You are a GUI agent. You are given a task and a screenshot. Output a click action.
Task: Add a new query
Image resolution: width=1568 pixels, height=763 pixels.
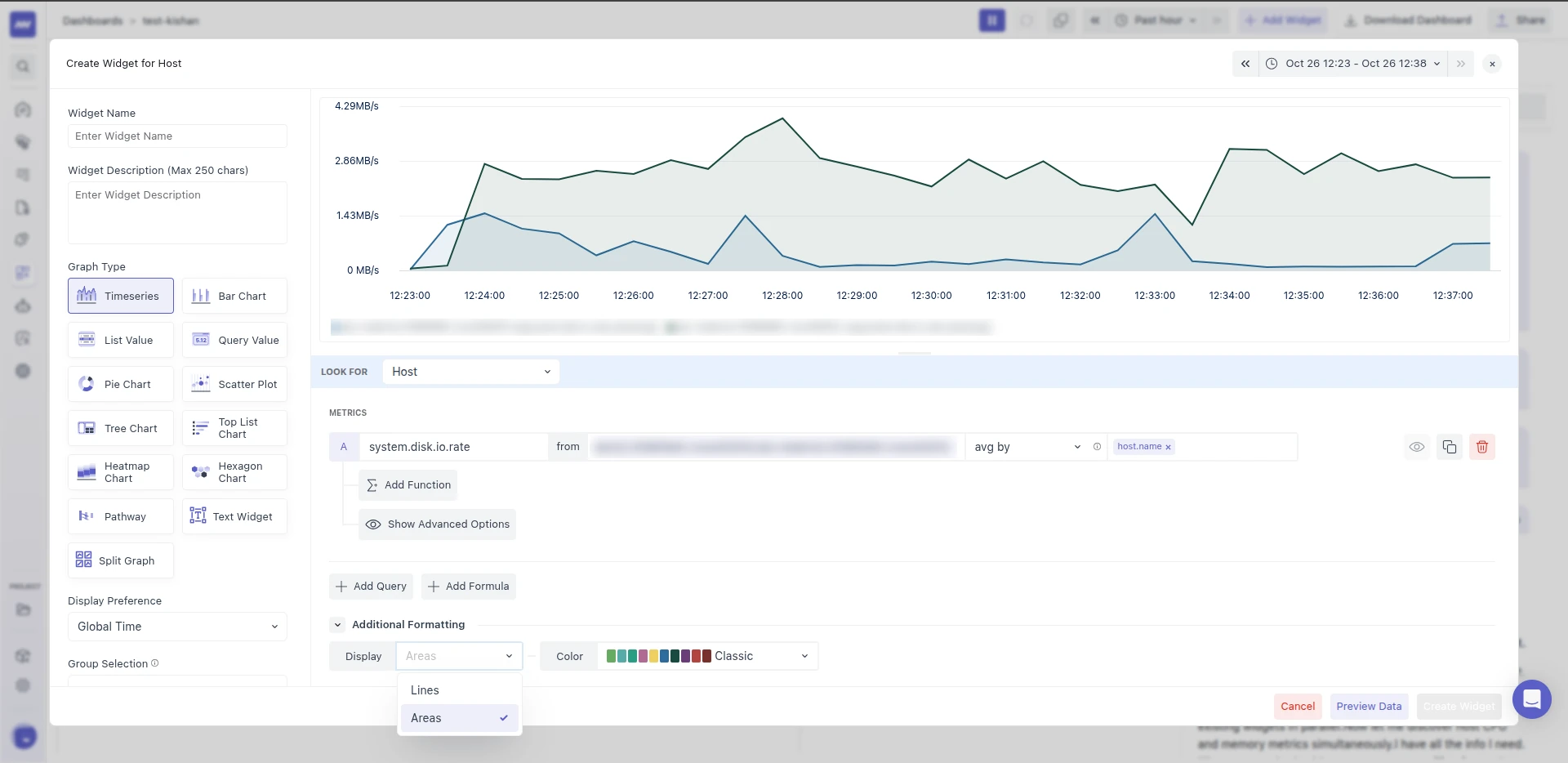pos(372,587)
